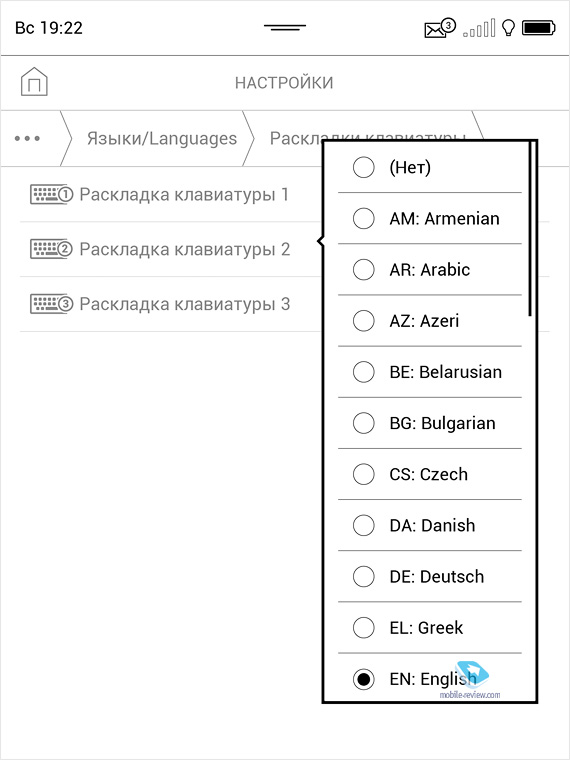Pull down the notification panel handle
The width and height of the screenshot is (570, 760).
point(285,27)
